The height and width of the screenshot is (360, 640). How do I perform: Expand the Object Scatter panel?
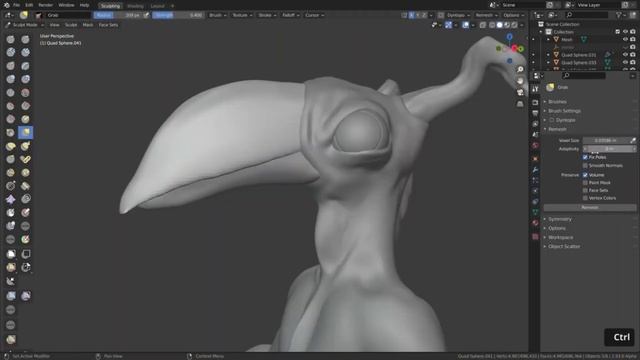pos(564,247)
